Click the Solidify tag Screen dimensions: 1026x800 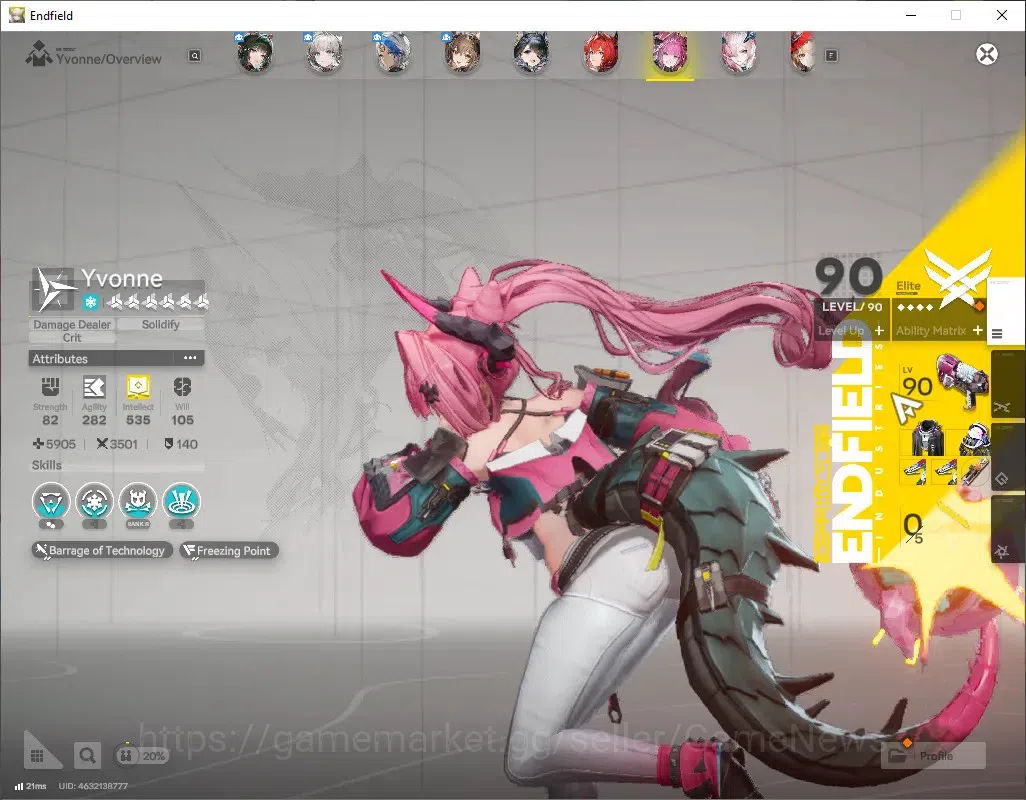[x=160, y=324]
